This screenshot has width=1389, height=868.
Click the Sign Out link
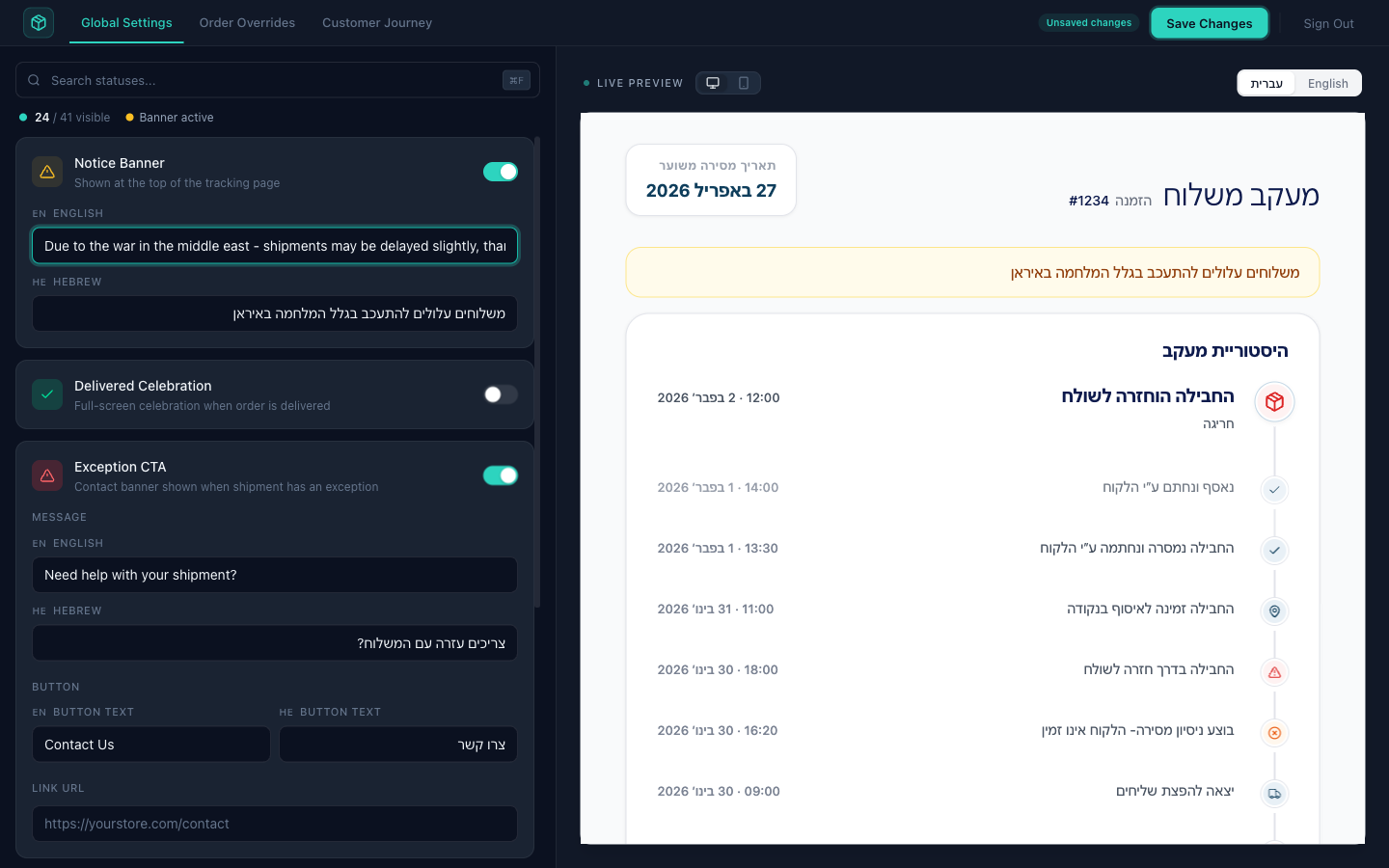tap(1328, 23)
